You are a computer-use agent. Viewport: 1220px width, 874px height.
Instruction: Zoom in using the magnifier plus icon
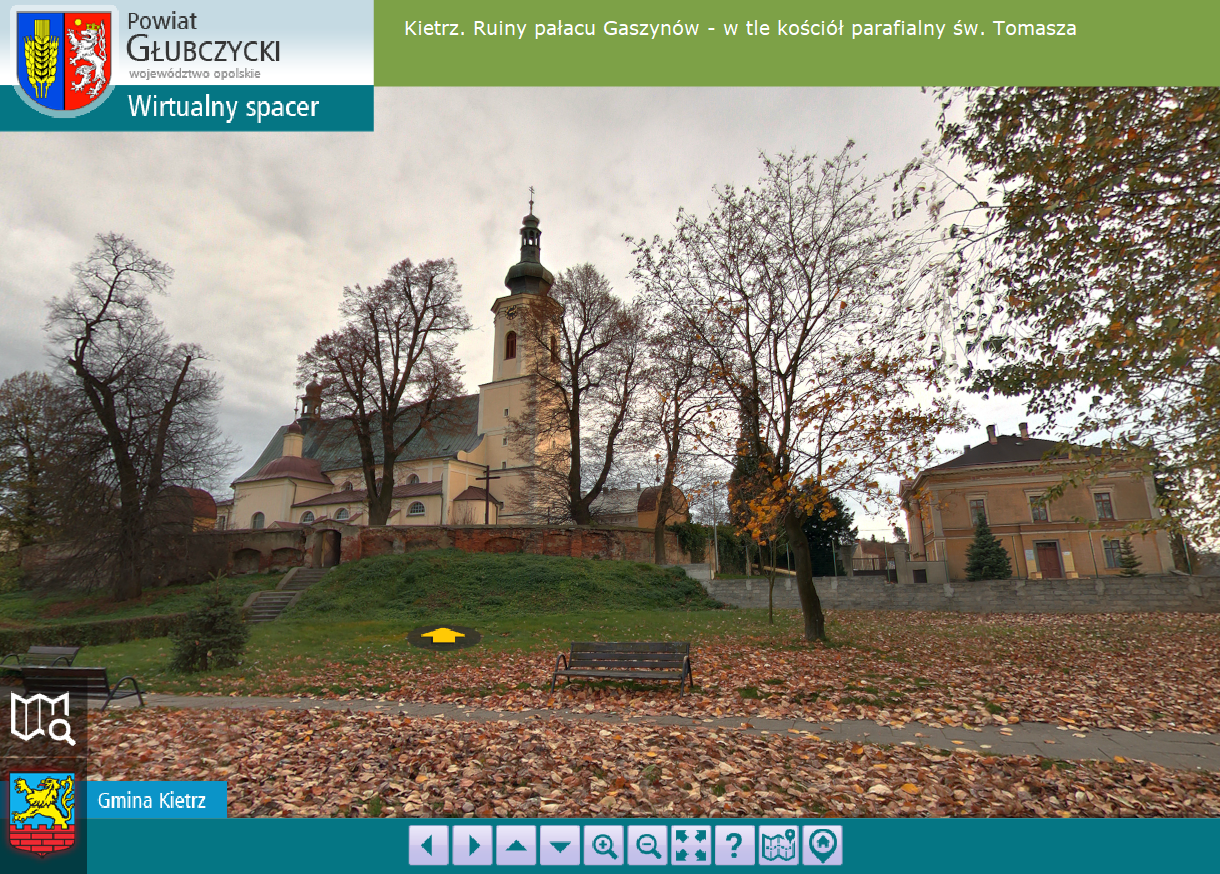click(x=604, y=846)
